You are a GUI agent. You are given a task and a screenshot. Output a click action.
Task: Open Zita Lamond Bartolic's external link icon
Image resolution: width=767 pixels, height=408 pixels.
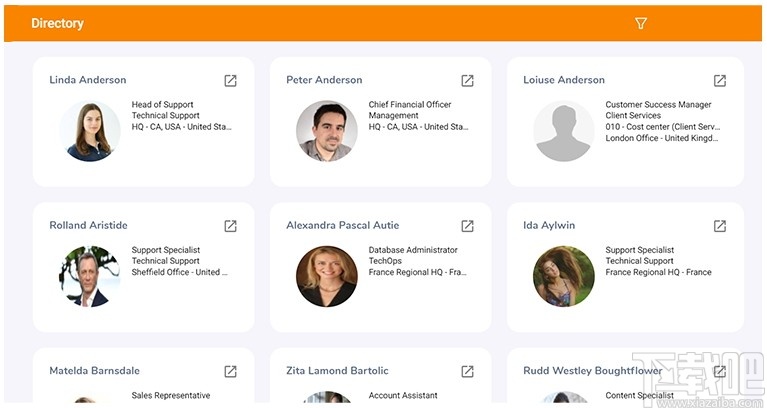click(467, 371)
